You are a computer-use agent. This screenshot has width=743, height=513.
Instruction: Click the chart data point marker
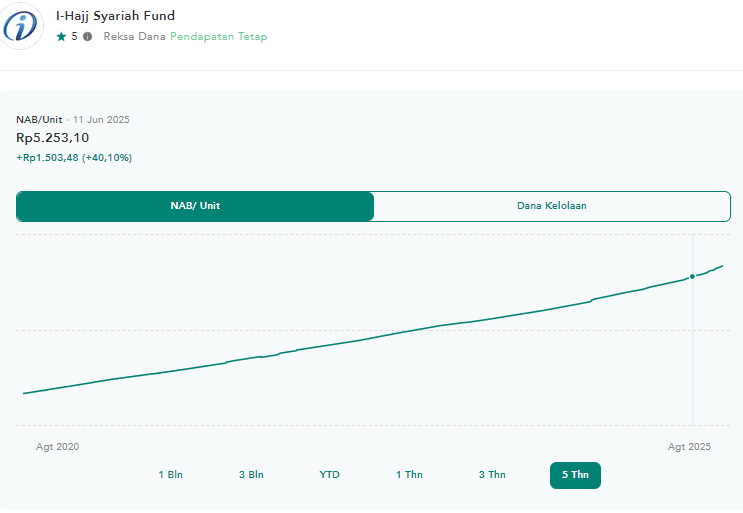(x=692, y=276)
